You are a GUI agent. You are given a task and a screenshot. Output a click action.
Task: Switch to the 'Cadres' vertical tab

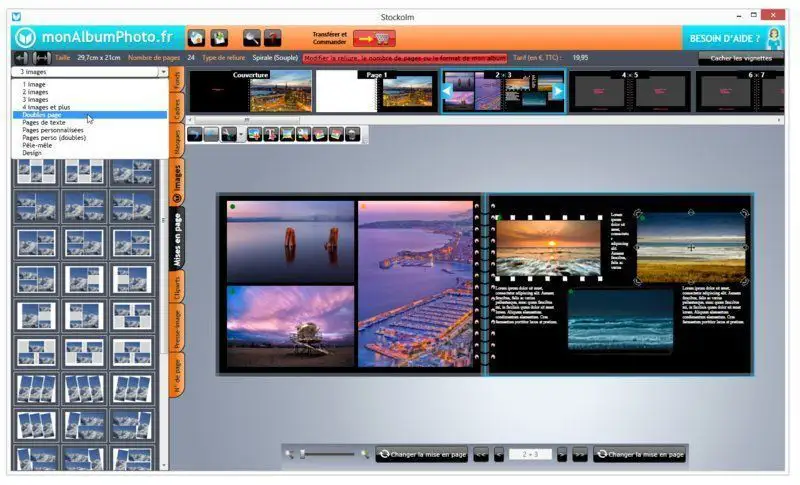tap(177, 109)
